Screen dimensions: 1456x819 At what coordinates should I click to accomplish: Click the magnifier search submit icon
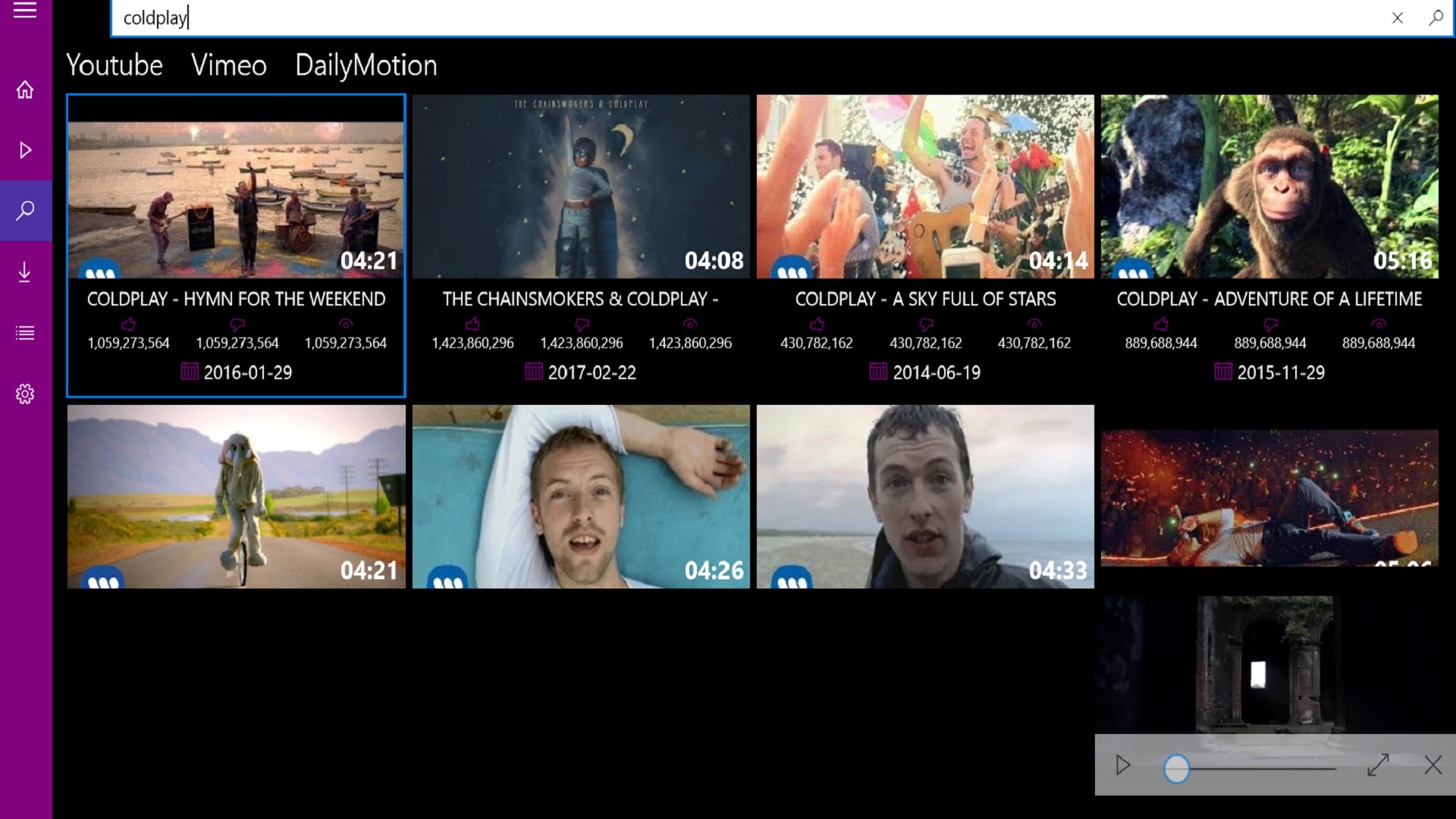(1436, 18)
